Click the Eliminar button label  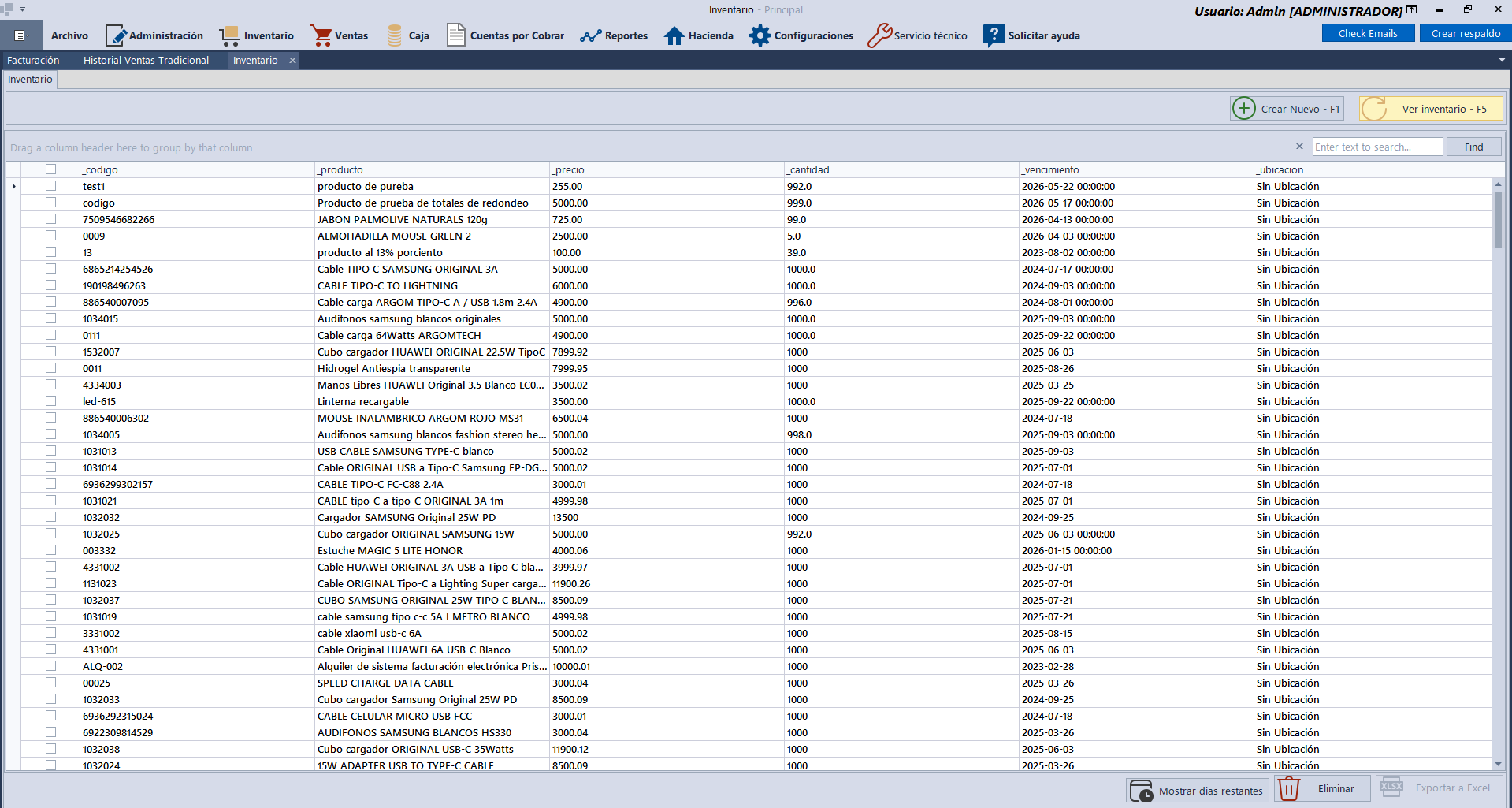[x=1336, y=788]
